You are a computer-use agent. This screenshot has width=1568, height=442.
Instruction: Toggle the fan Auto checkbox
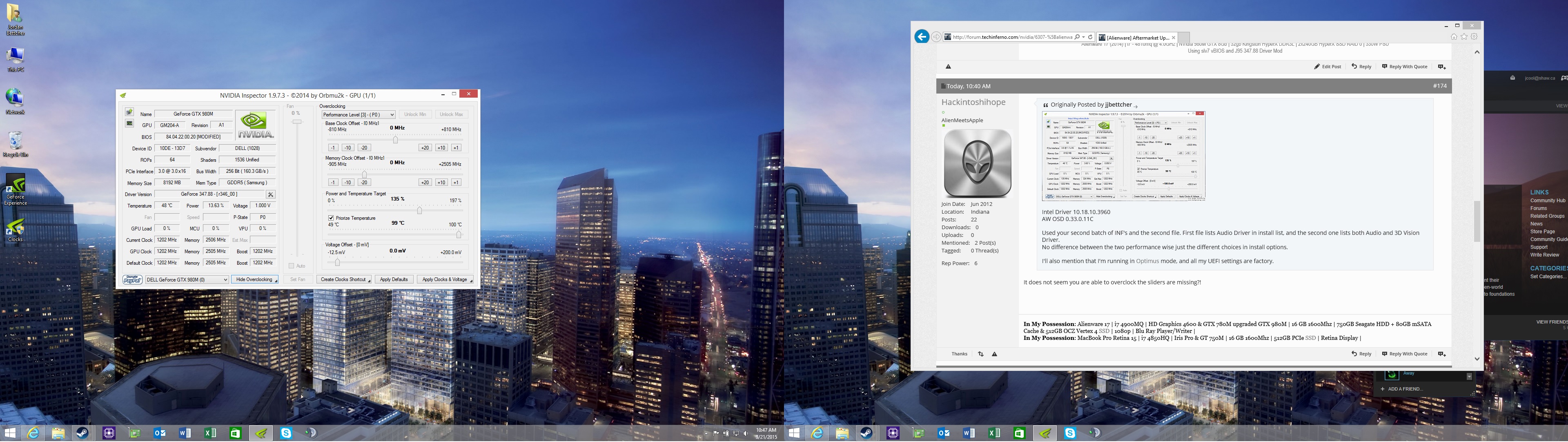(x=291, y=266)
